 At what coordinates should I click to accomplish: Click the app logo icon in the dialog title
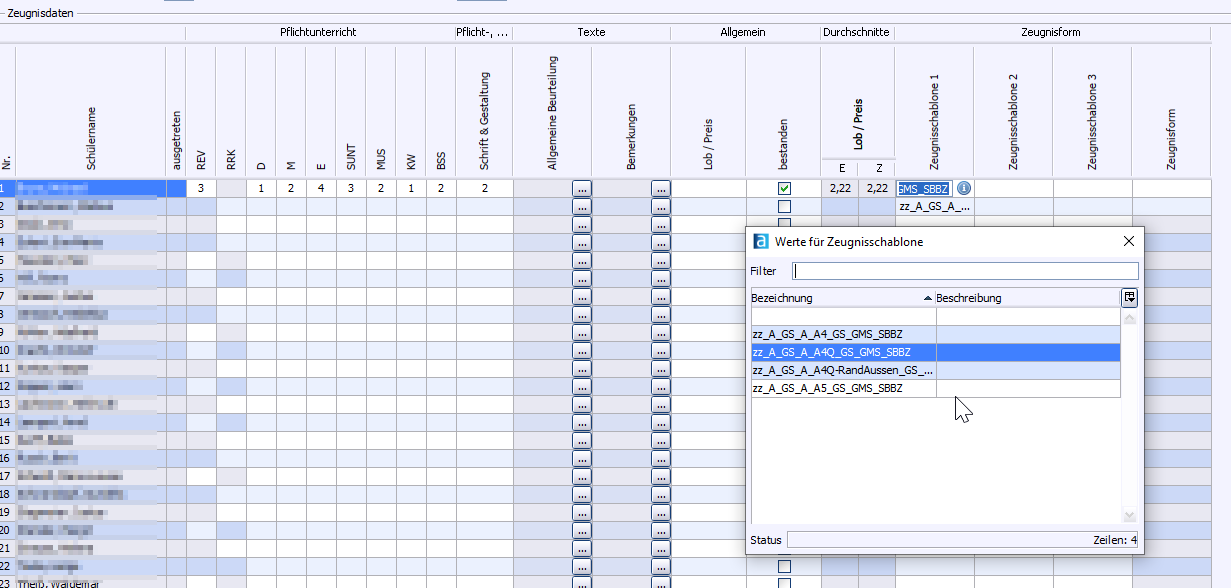(761, 241)
